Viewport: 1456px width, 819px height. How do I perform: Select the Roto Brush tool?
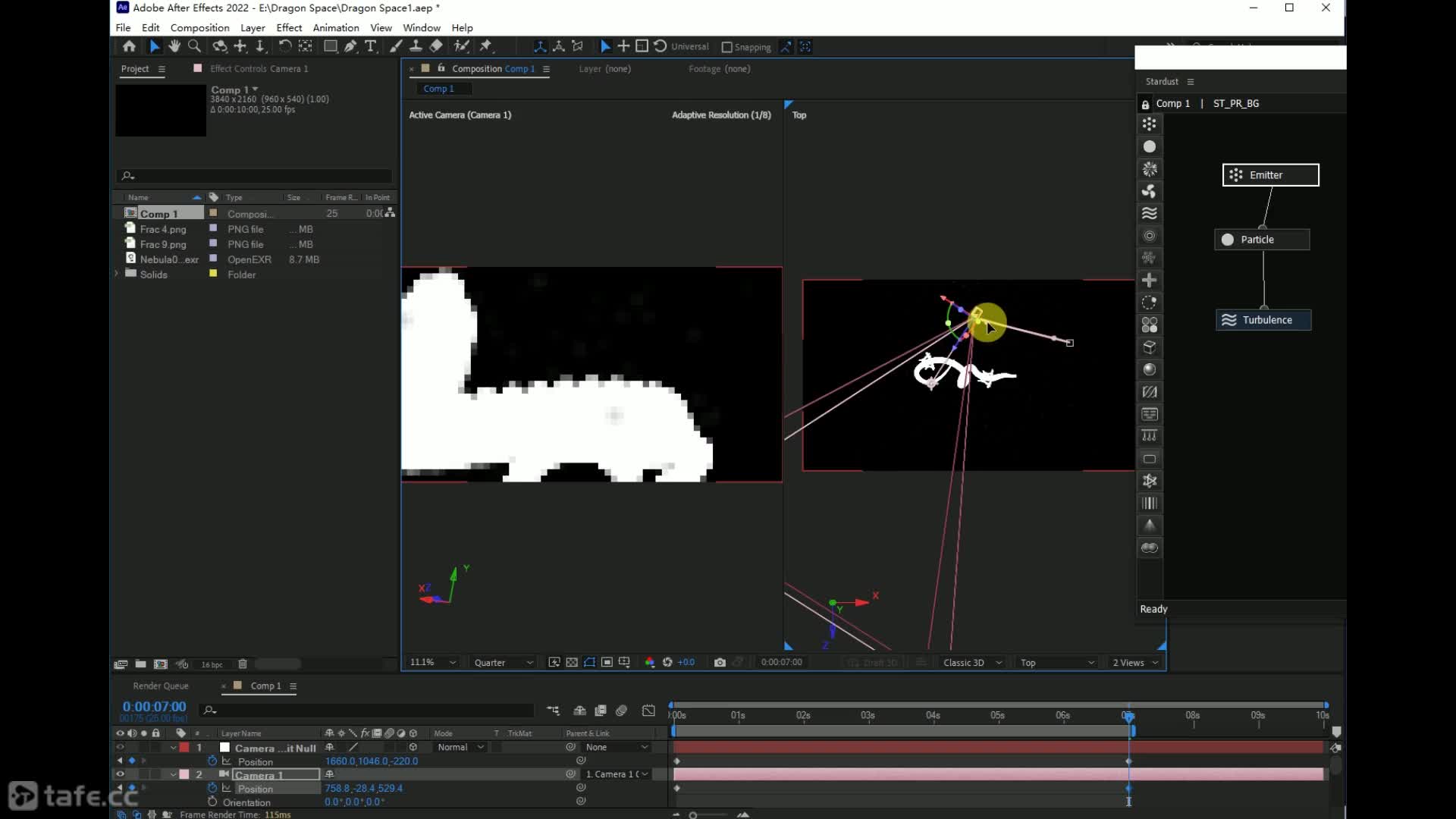coord(461,46)
